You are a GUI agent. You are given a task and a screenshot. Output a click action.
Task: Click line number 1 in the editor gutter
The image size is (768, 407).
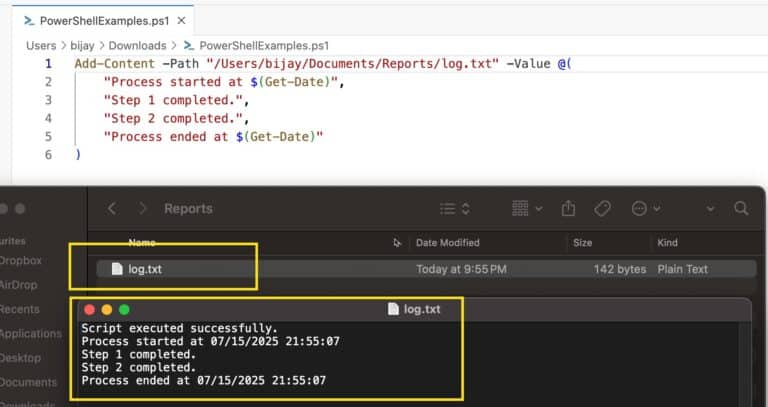pyautogui.click(x=48, y=64)
